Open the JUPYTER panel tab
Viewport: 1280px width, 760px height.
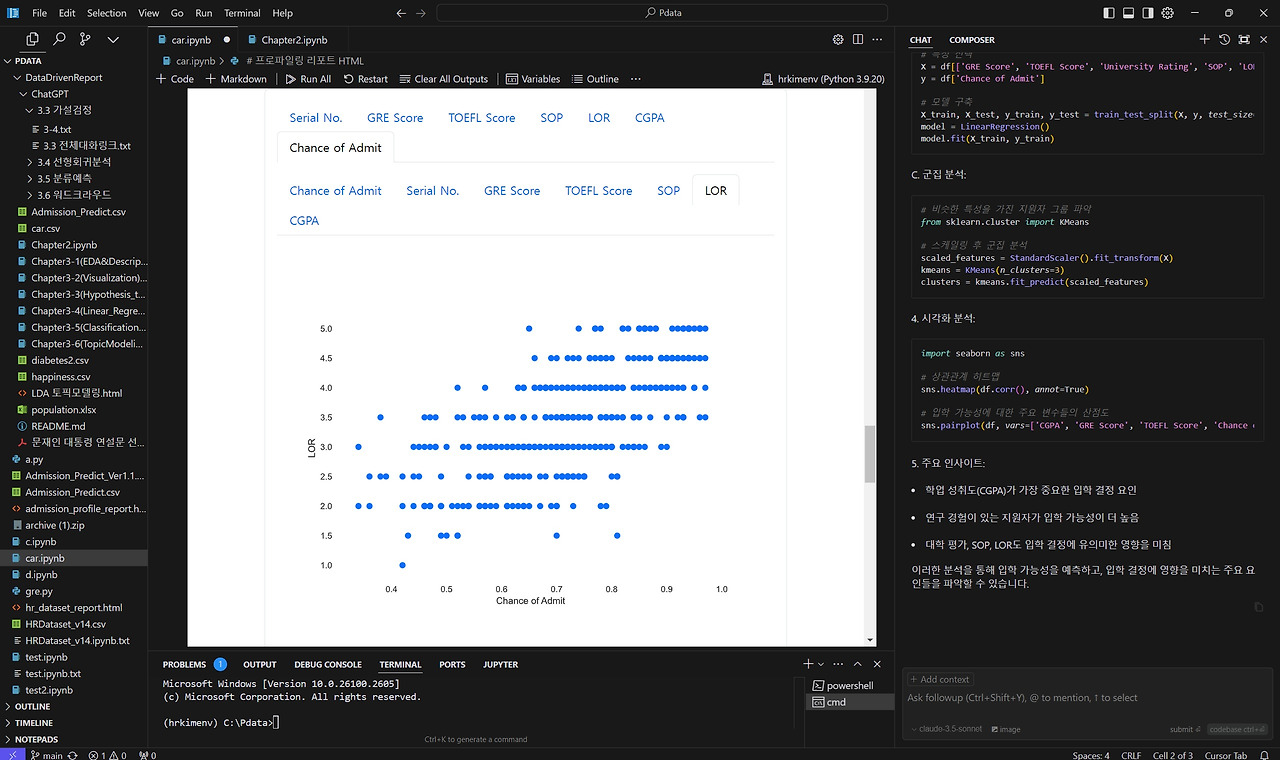[x=500, y=664]
